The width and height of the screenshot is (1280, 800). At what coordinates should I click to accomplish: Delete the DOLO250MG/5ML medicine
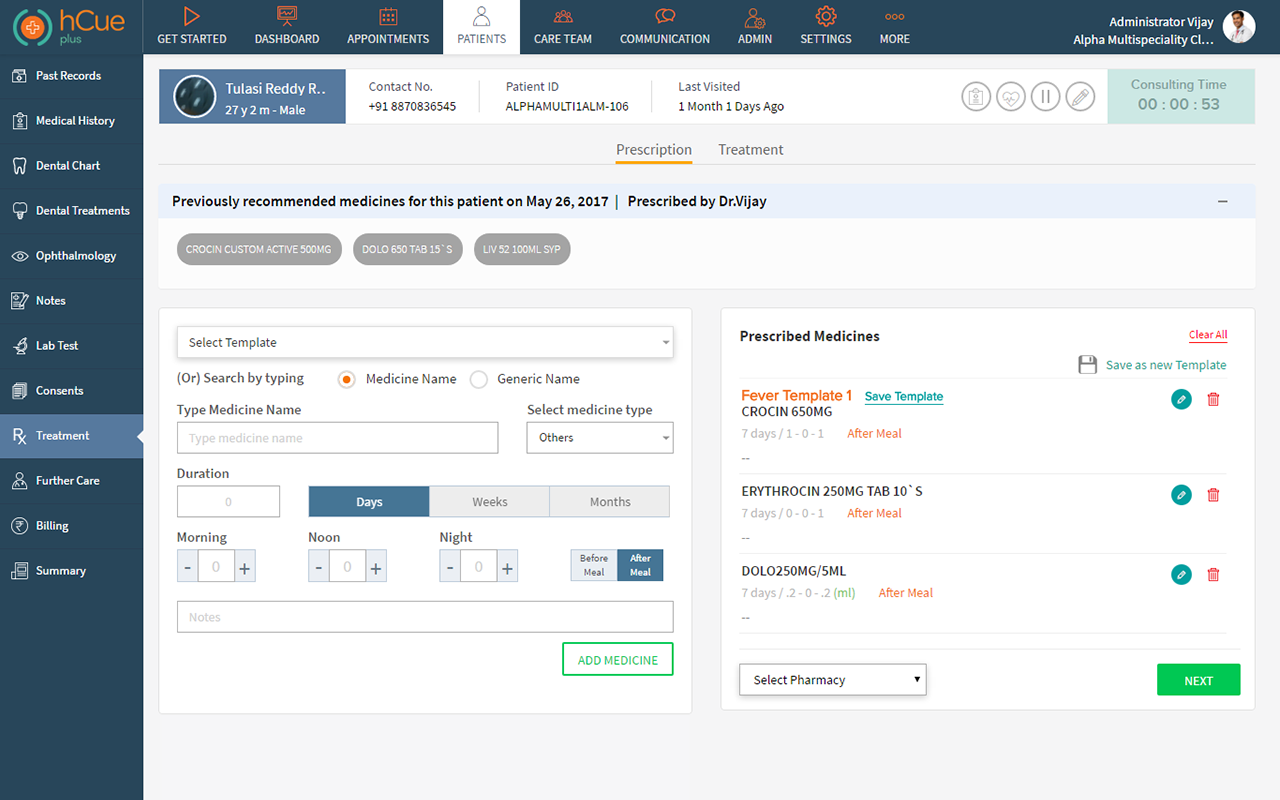1213,575
